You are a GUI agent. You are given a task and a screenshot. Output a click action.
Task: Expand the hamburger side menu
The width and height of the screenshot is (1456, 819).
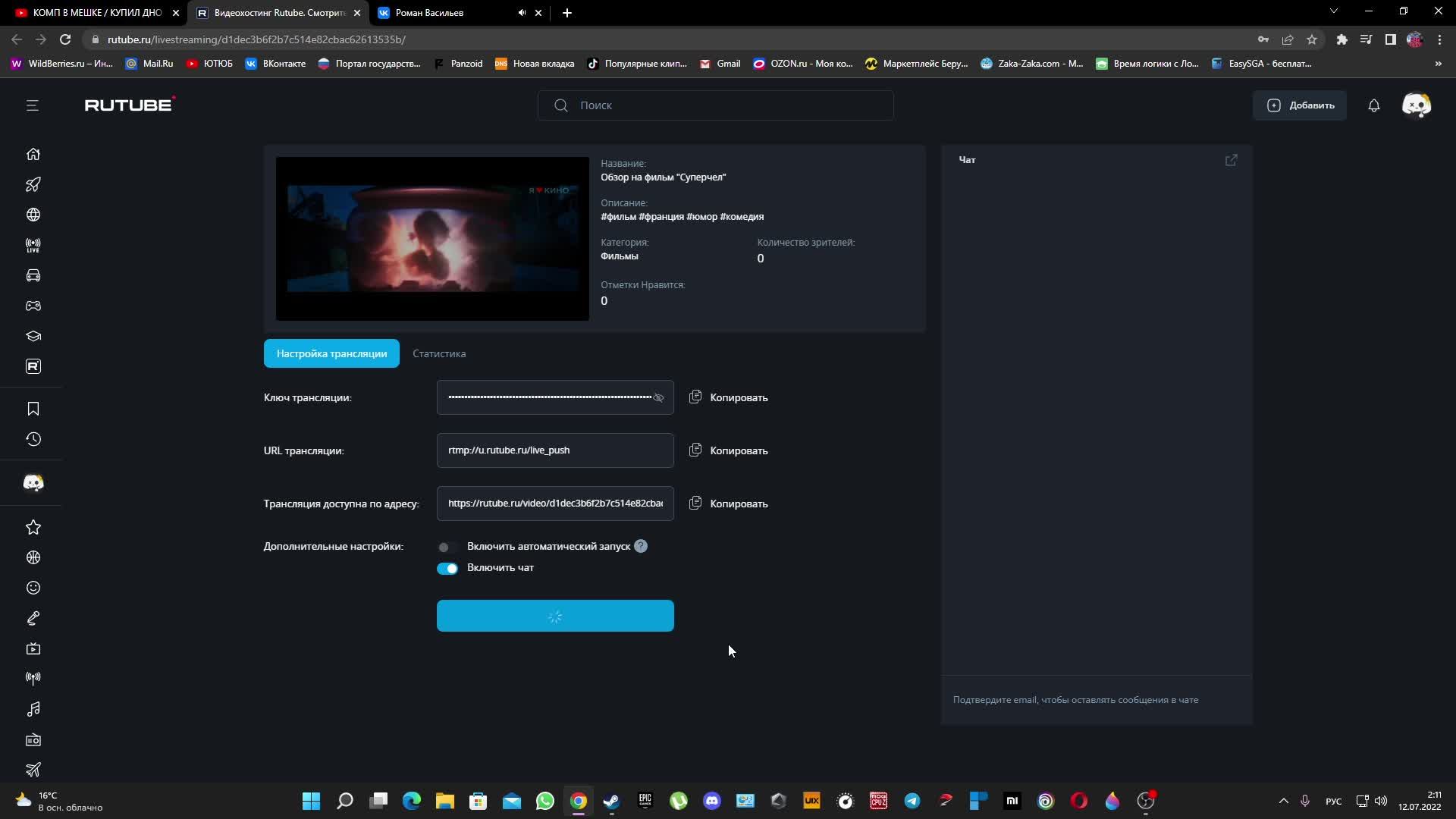(32, 105)
